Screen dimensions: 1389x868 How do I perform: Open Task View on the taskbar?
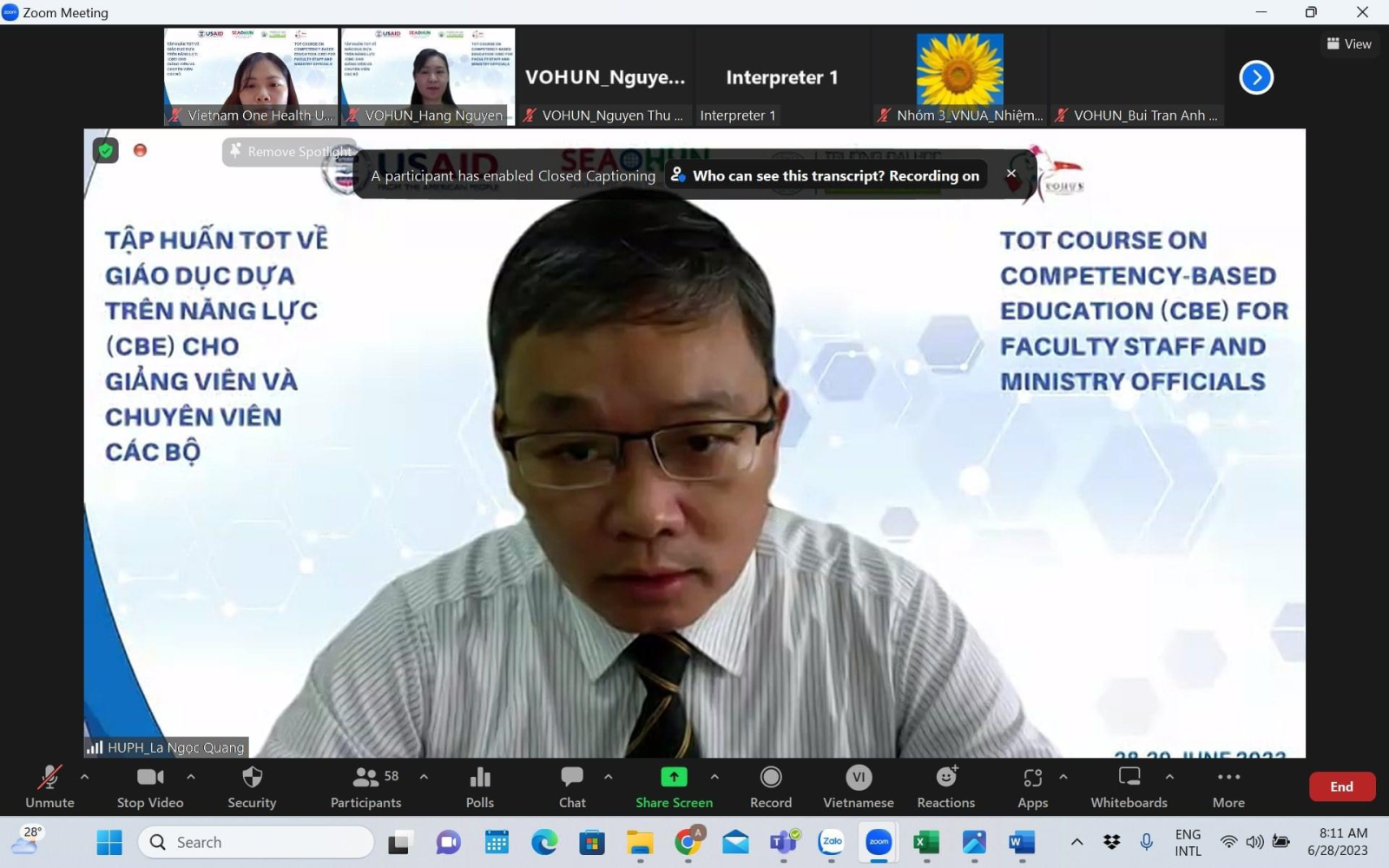[400, 842]
